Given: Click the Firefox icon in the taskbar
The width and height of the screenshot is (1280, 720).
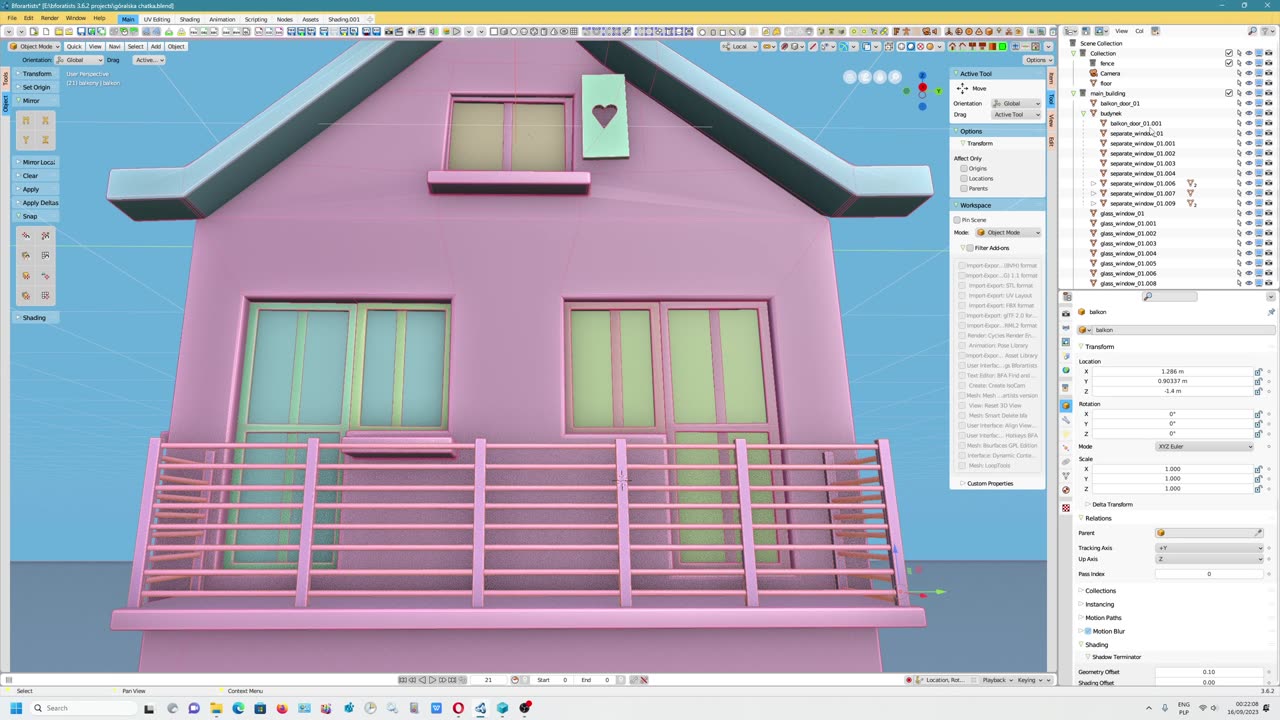Looking at the screenshot, I should 282,708.
